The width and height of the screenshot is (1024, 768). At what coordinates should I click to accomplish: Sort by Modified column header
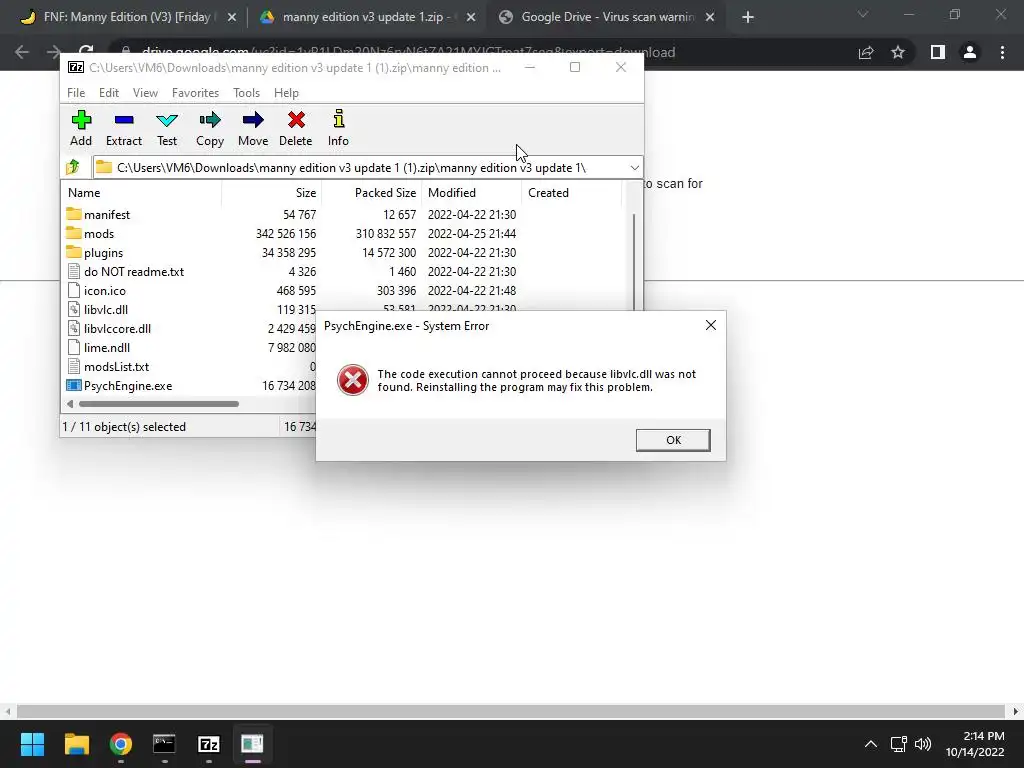coord(472,193)
